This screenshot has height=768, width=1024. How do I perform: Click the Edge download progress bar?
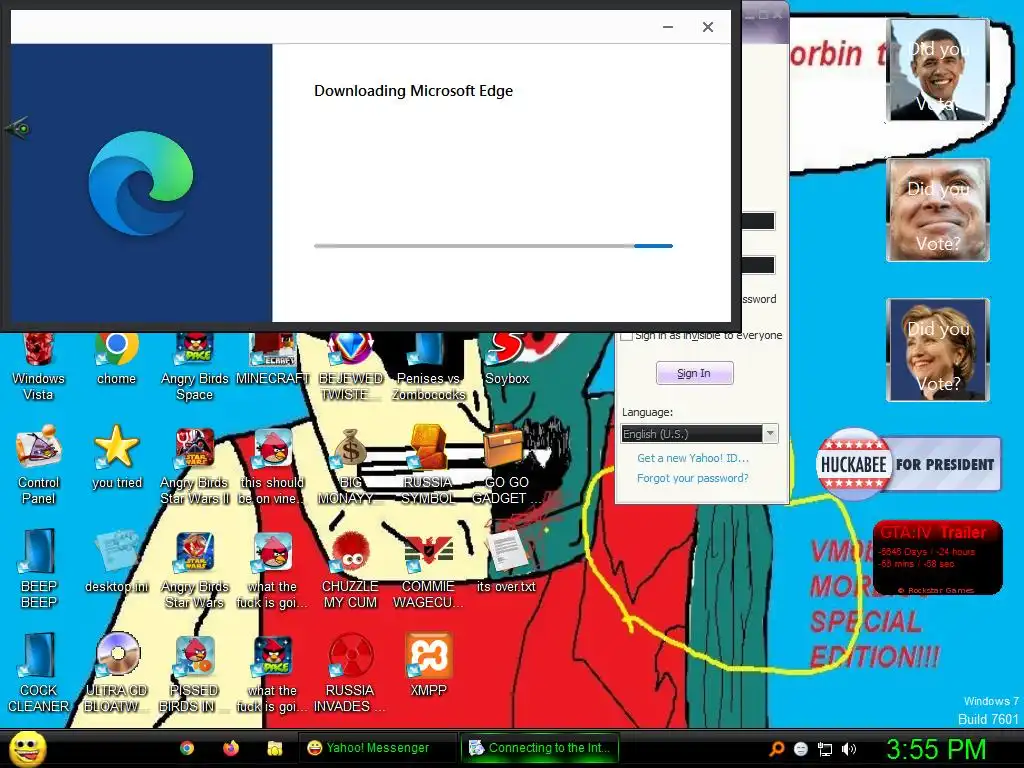click(x=493, y=246)
